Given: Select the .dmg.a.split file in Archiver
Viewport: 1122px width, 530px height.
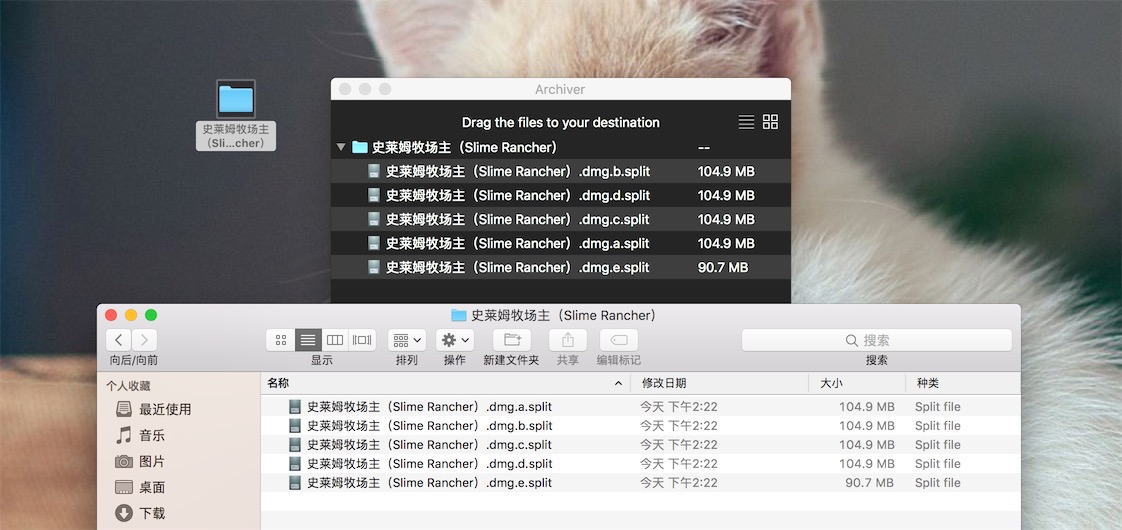Looking at the screenshot, I should tap(561, 243).
